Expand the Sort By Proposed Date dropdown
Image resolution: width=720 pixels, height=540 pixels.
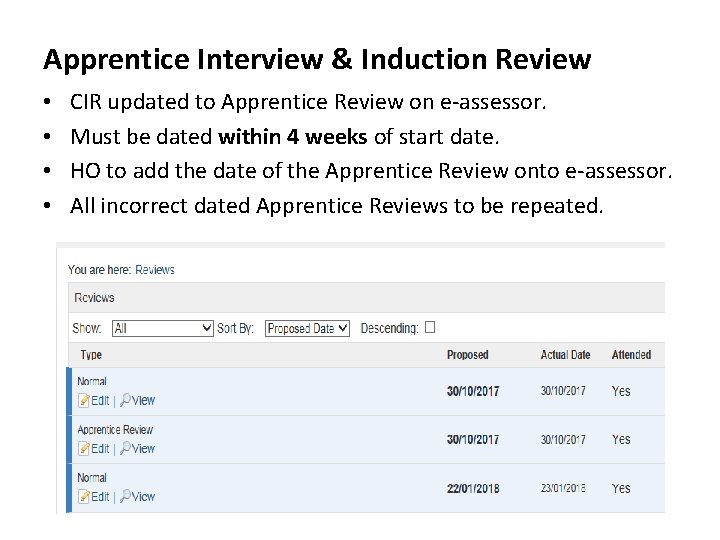307,328
